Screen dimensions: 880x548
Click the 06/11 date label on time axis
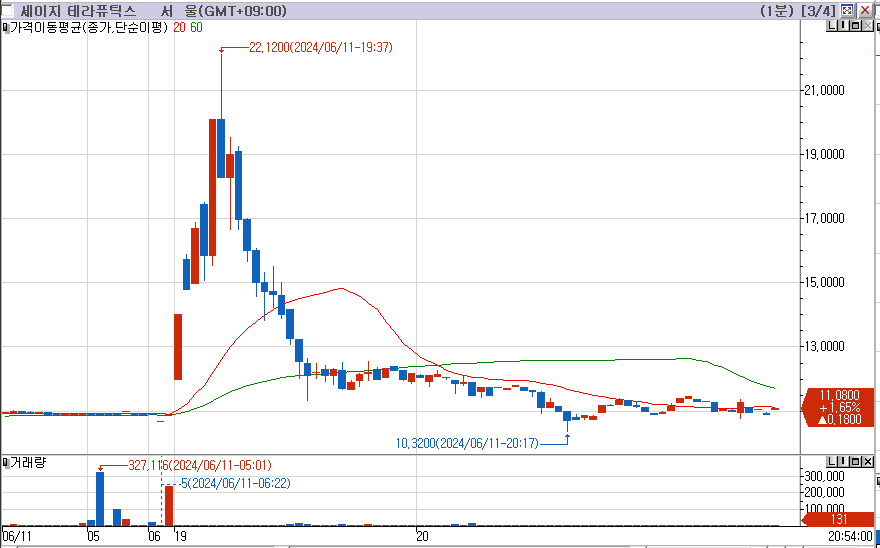(17, 536)
